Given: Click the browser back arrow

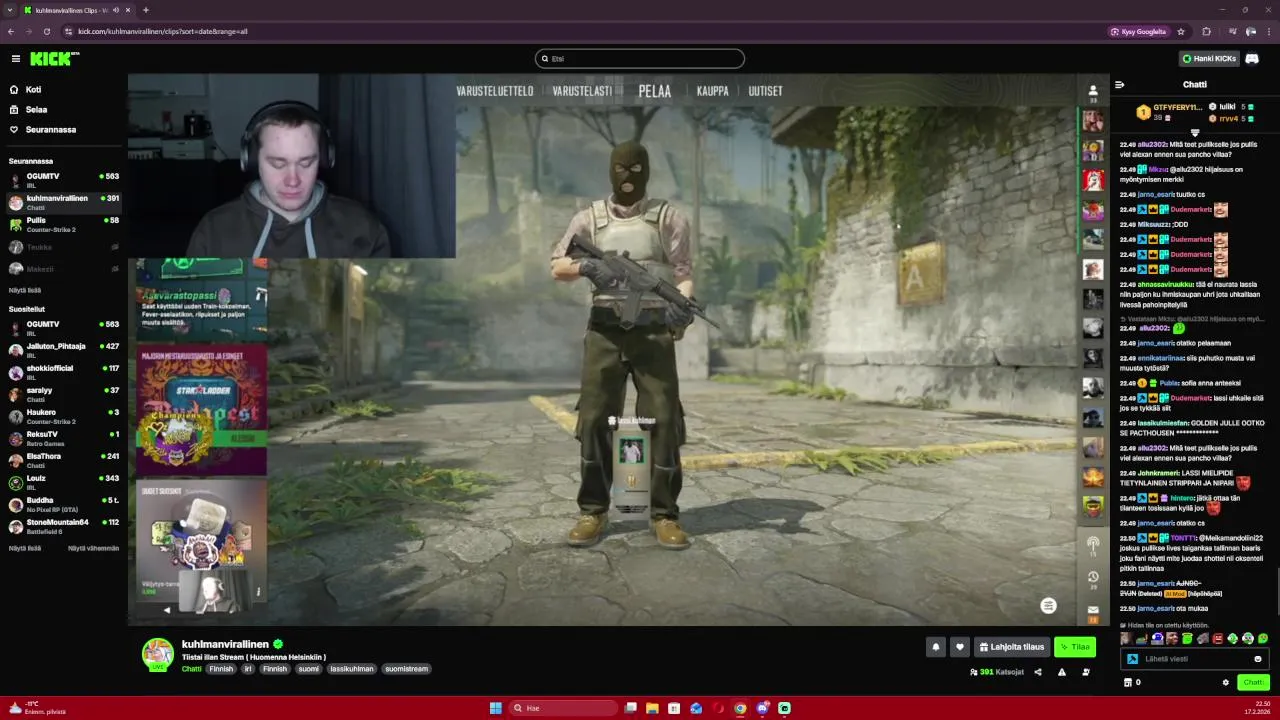Looking at the screenshot, I should click(x=12, y=32).
